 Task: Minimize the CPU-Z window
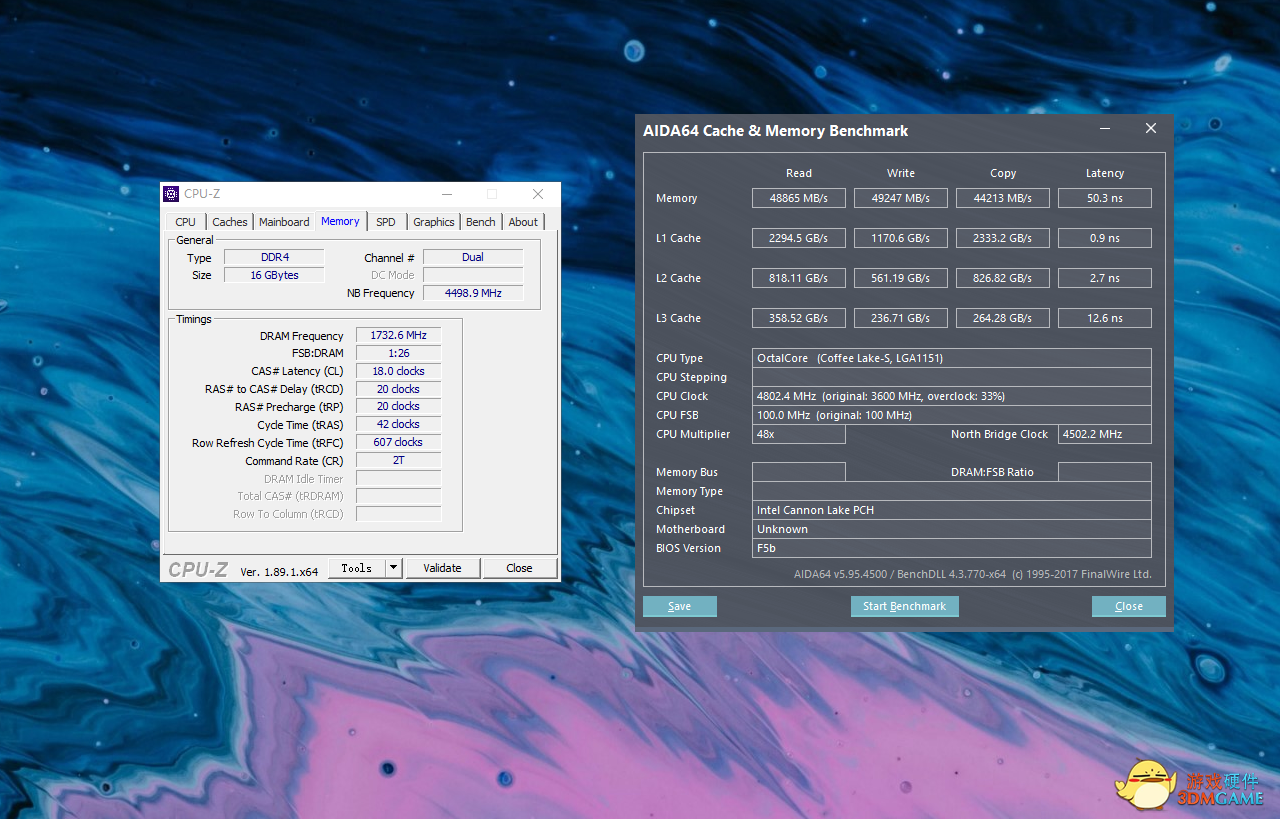coord(446,194)
